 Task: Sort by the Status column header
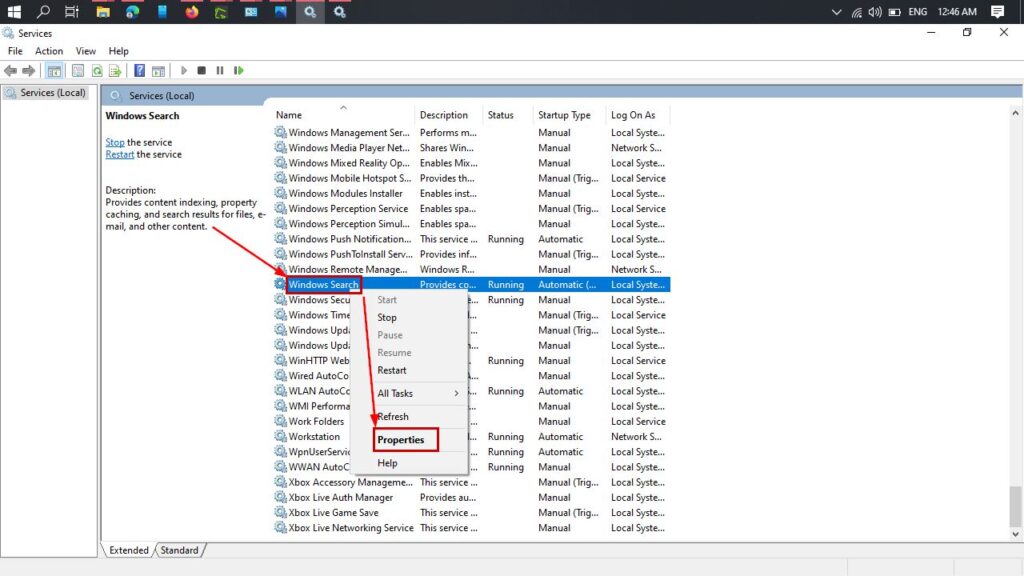507,115
